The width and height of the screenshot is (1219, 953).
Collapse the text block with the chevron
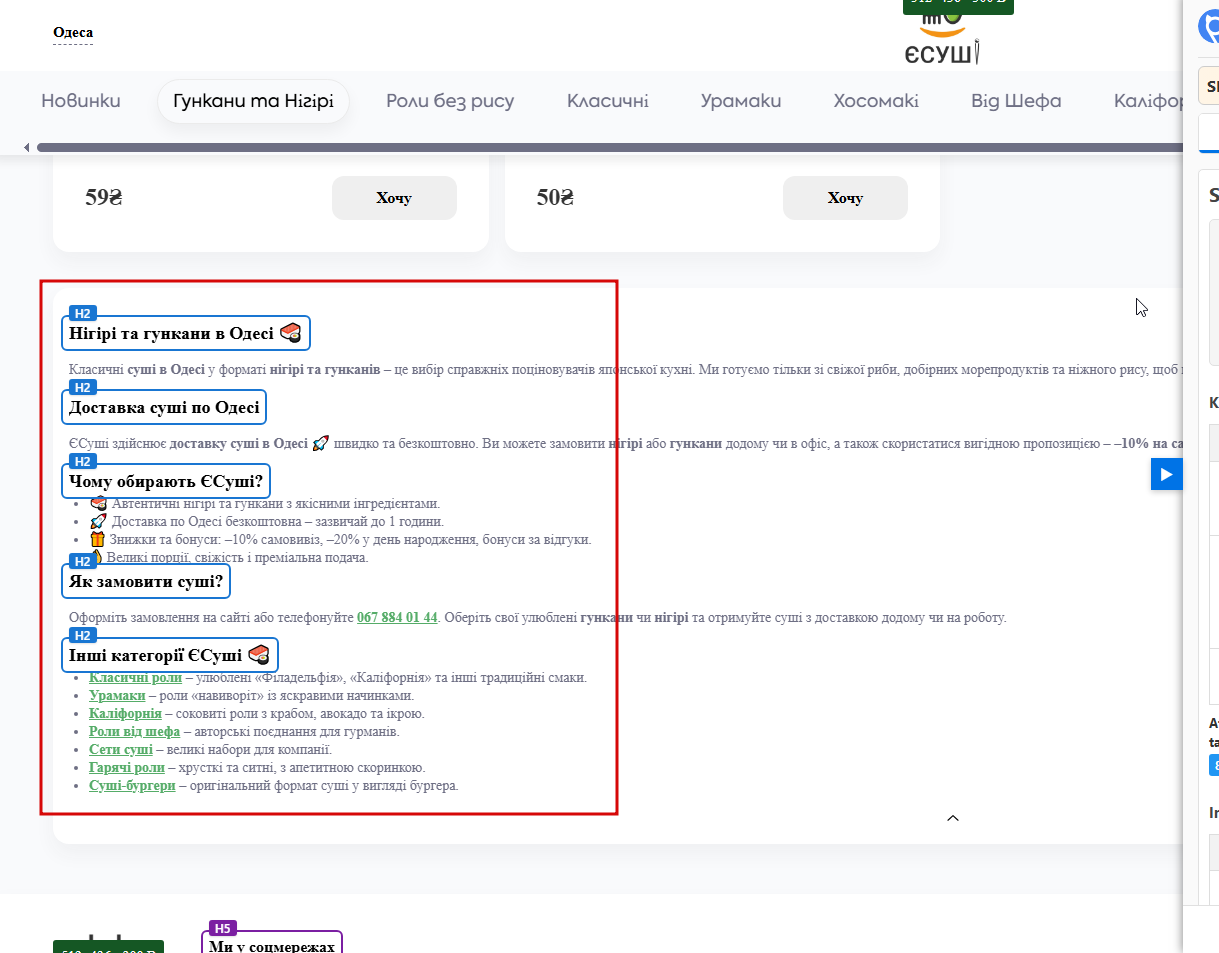(953, 818)
